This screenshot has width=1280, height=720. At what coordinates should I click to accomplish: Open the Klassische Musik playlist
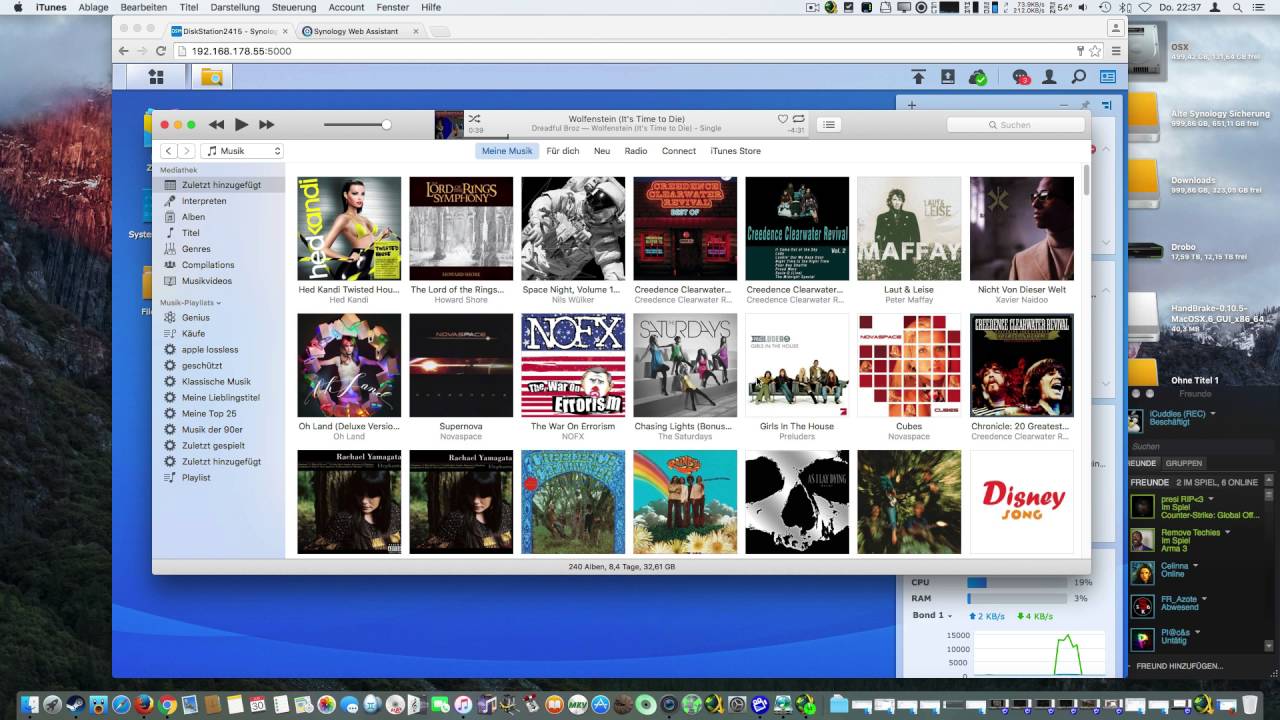(x=218, y=381)
